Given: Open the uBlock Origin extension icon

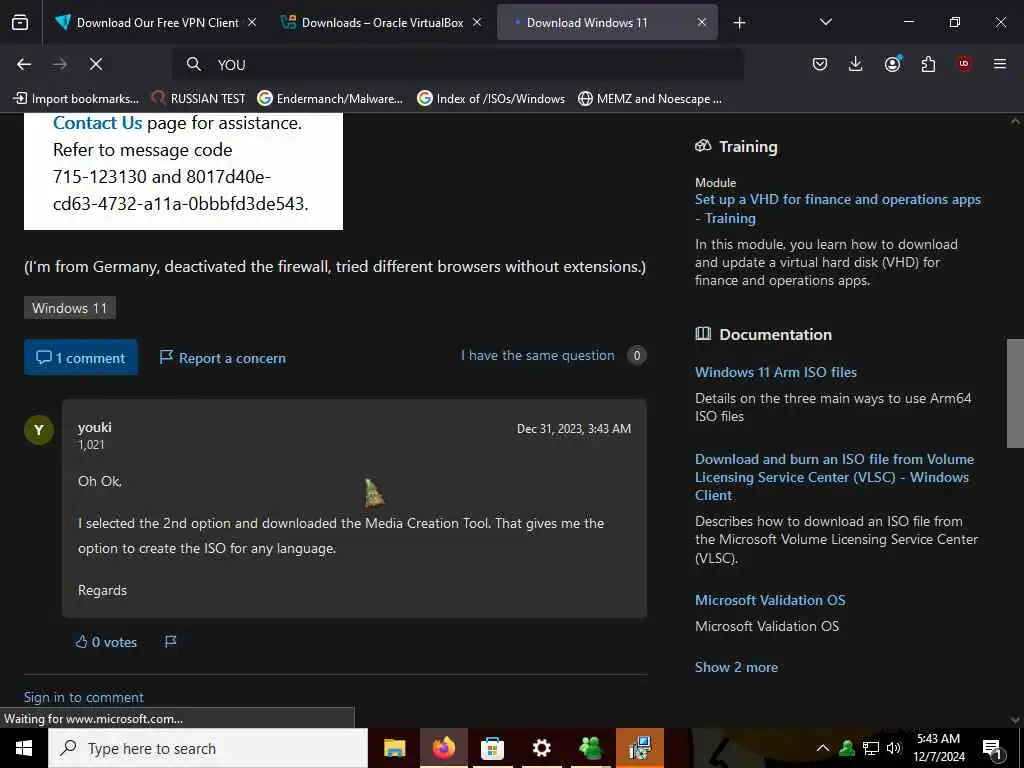Looking at the screenshot, I should coord(964,64).
